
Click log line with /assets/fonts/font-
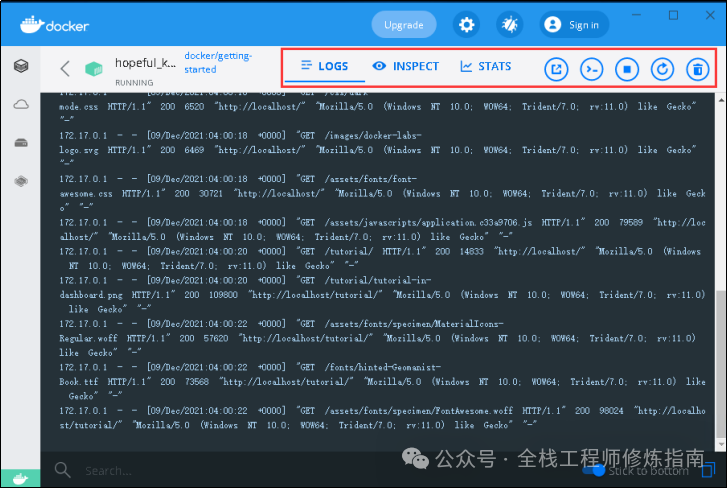[x=382, y=193]
